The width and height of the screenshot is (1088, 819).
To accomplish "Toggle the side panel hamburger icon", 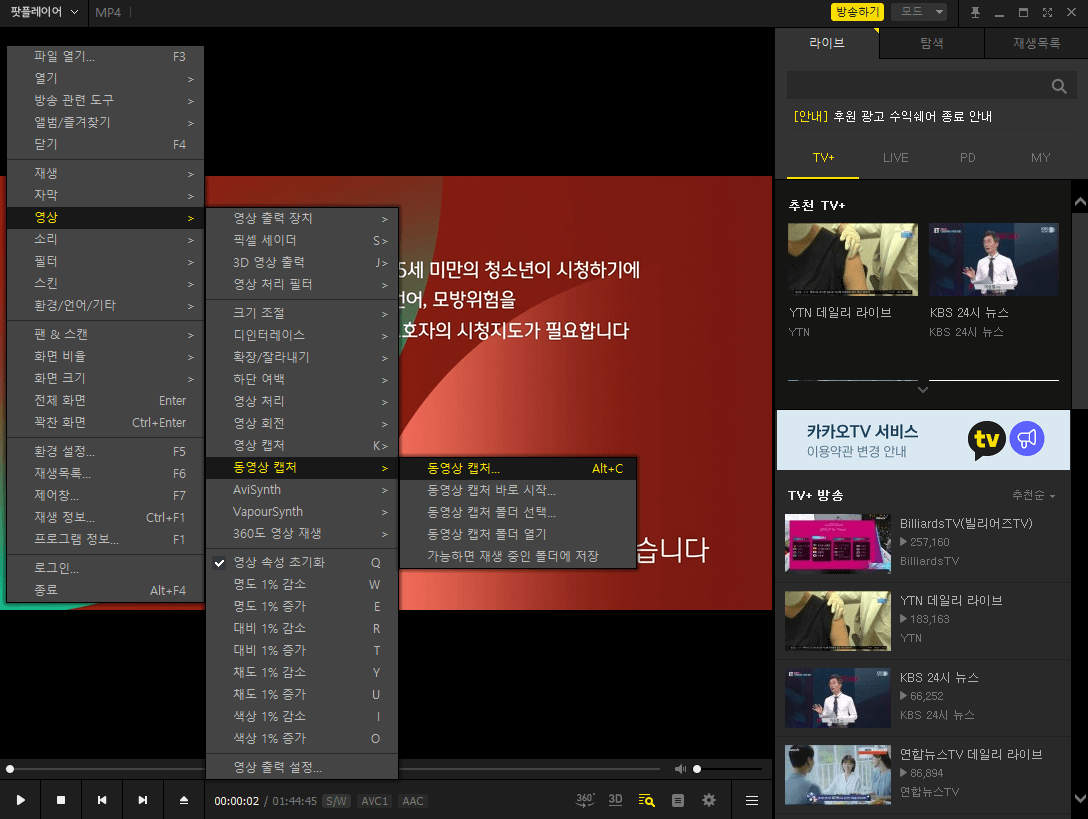I will (x=751, y=800).
